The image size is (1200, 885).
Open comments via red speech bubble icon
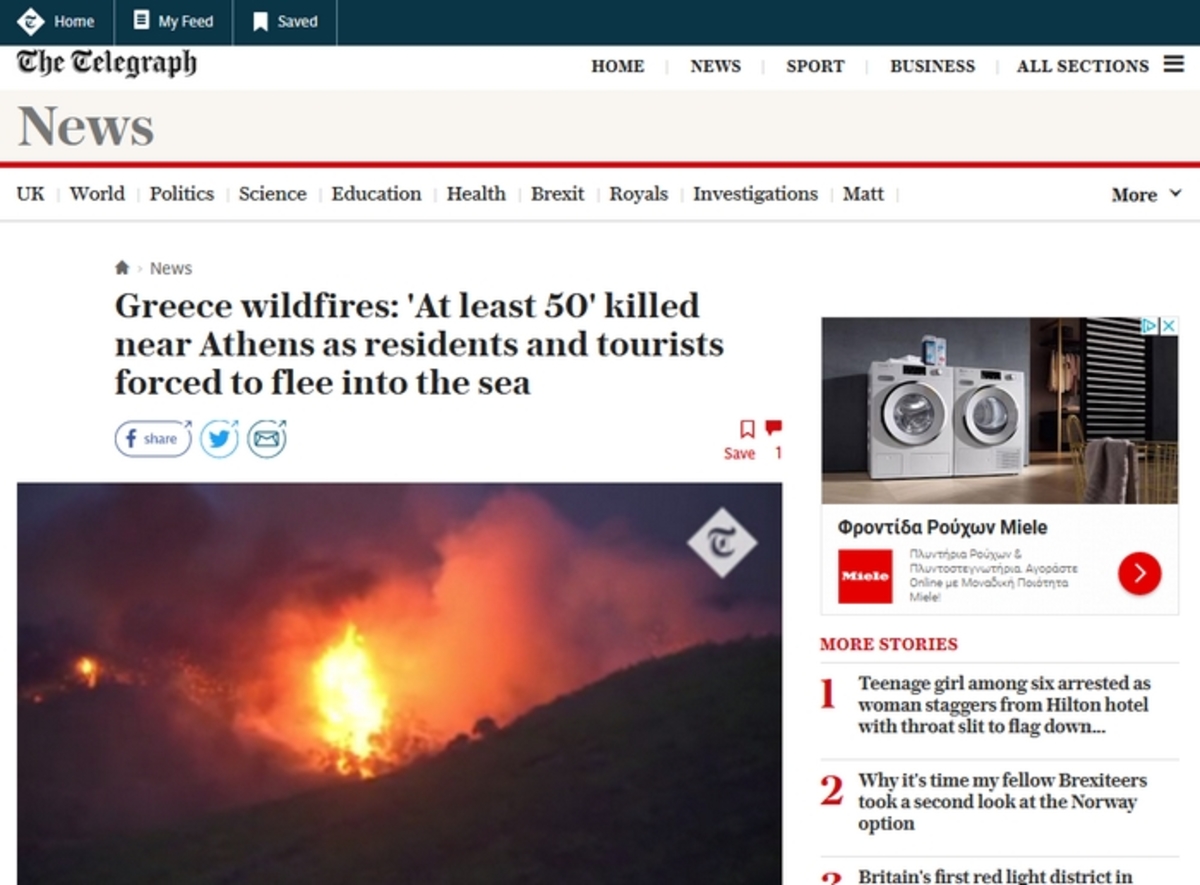pos(773,428)
